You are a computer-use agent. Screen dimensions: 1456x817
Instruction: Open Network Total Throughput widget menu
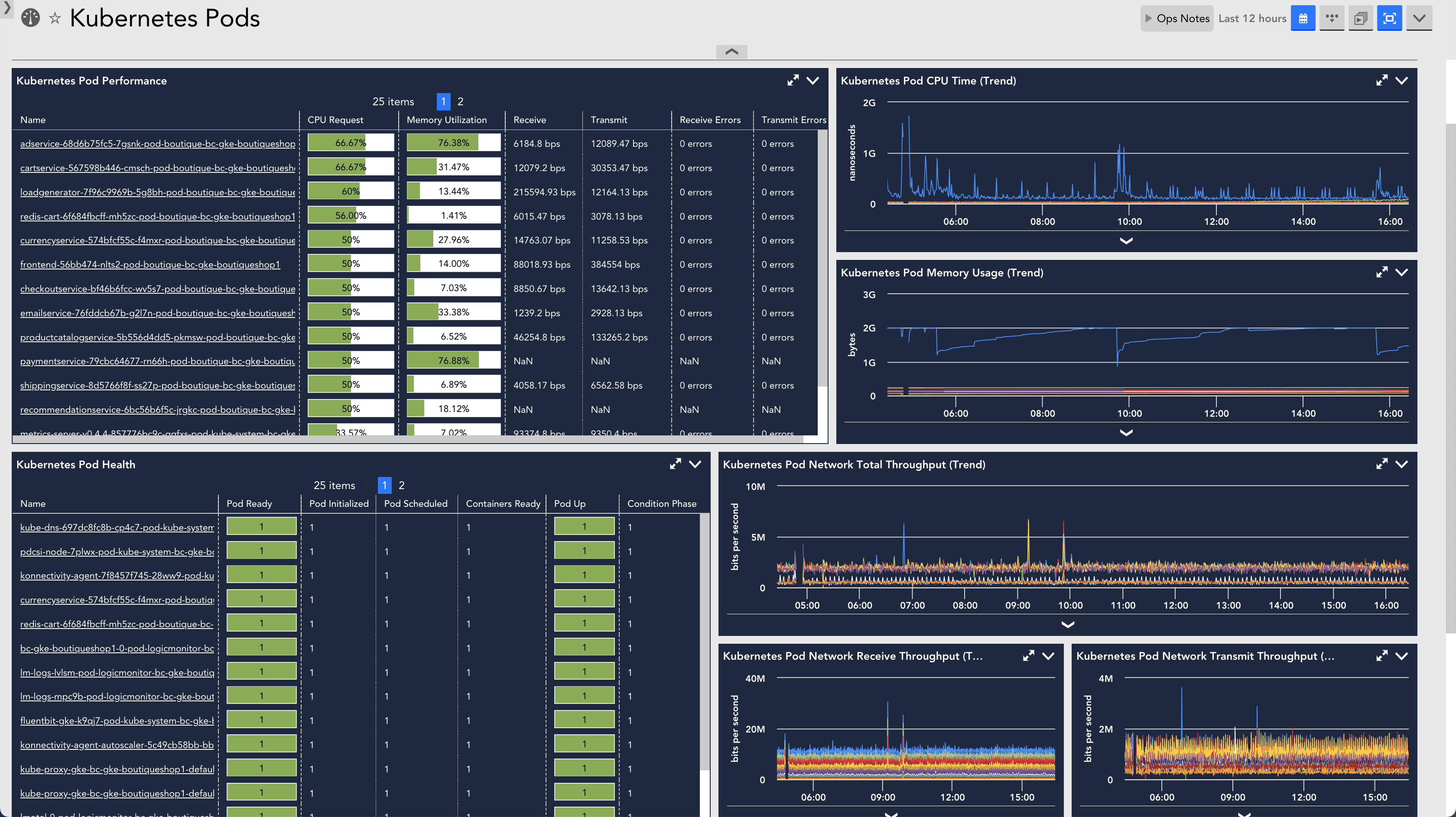click(1402, 464)
